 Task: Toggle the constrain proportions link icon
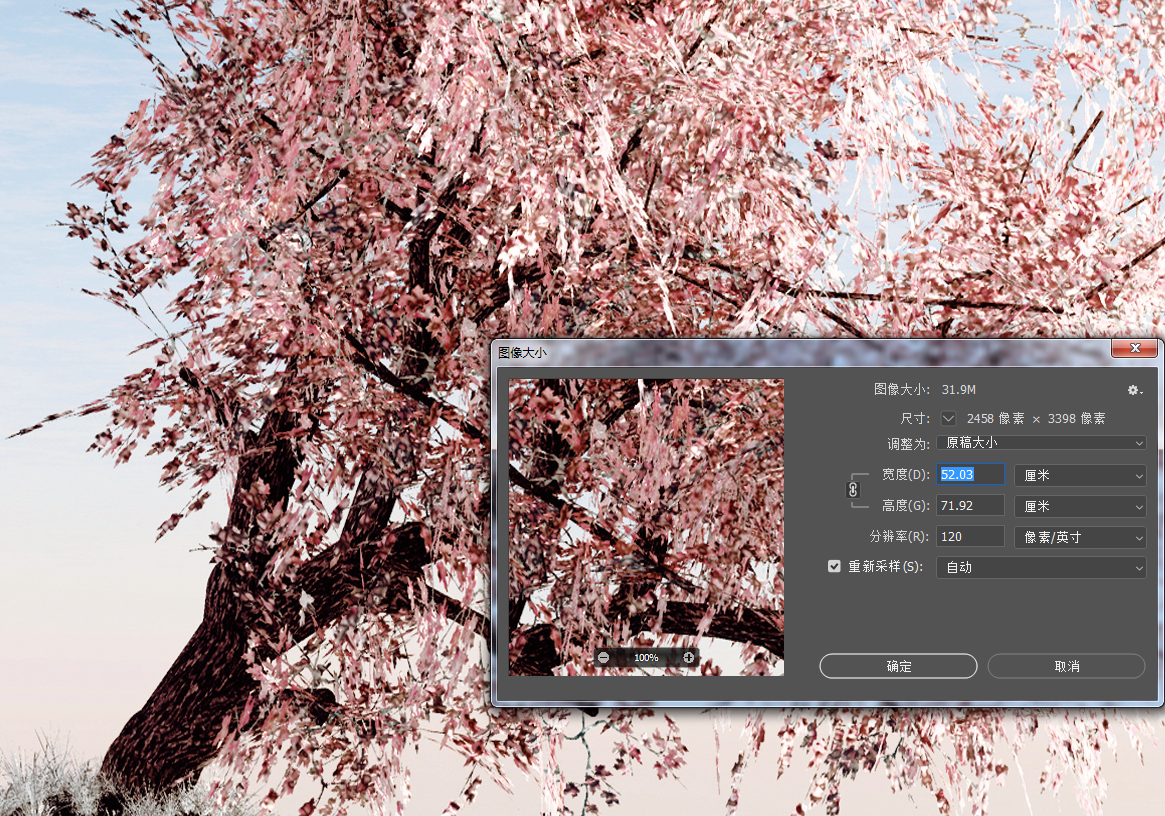[x=853, y=490]
